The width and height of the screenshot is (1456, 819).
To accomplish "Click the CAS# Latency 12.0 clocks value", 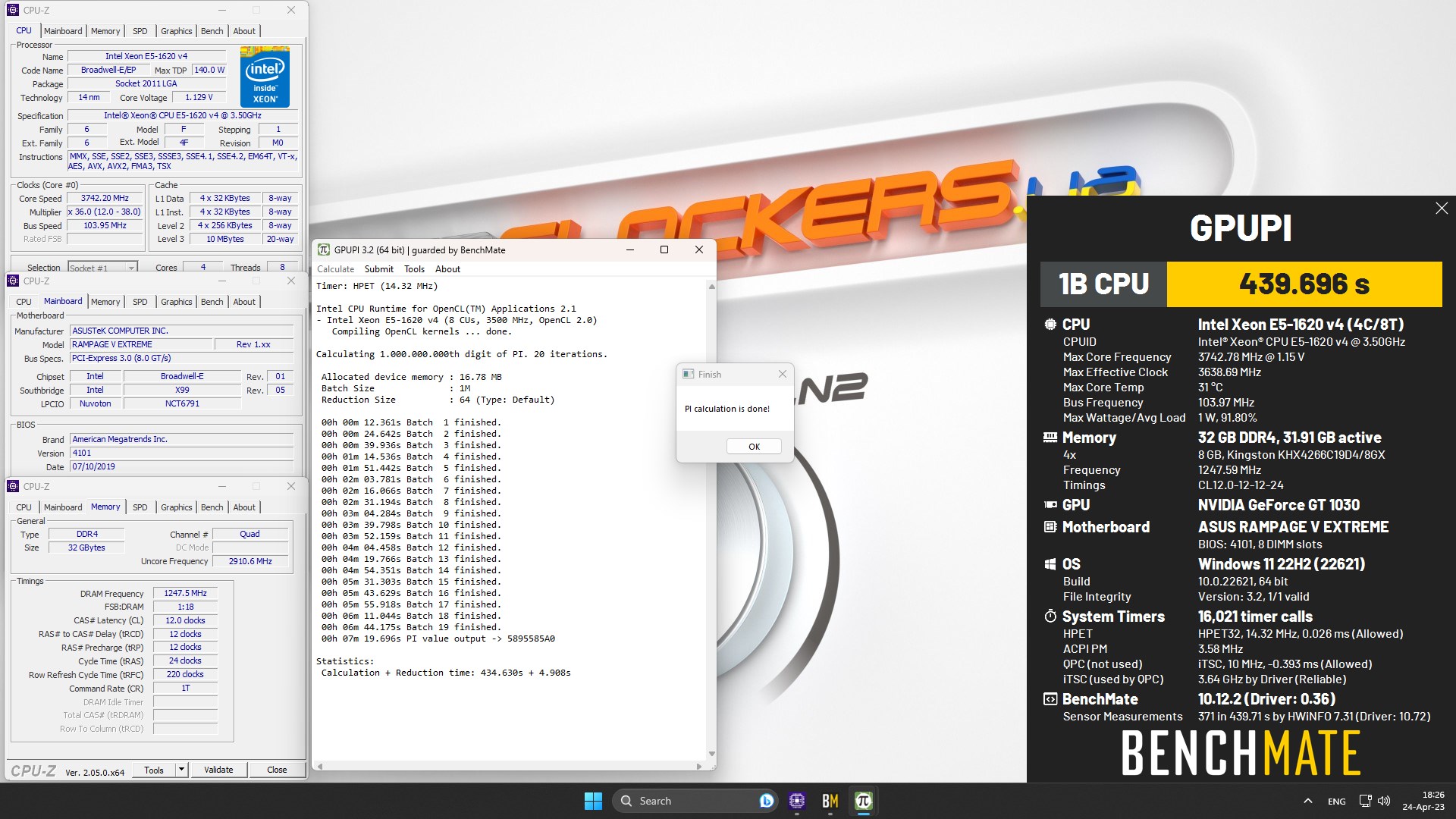I will [185, 620].
